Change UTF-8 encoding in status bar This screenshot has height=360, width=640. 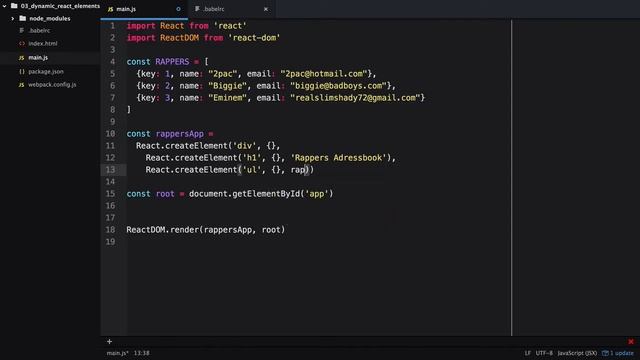tap(544, 353)
